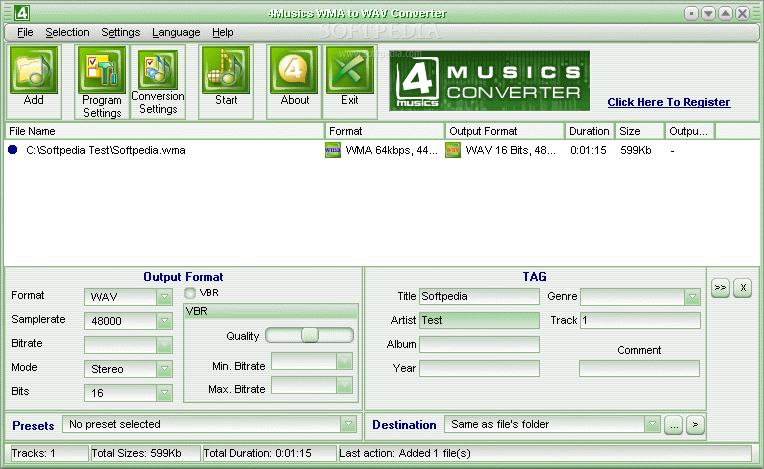This screenshot has height=469, width=764.
Task: Browse destination folder with the ... button
Action: coord(673,425)
